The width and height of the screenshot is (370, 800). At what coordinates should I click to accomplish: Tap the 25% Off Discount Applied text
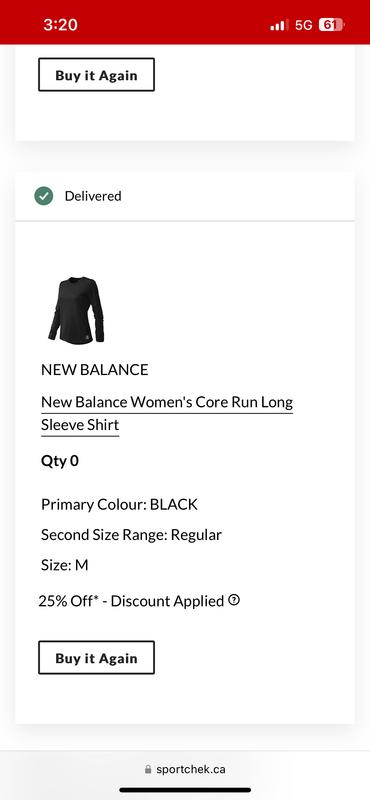click(x=131, y=601)
